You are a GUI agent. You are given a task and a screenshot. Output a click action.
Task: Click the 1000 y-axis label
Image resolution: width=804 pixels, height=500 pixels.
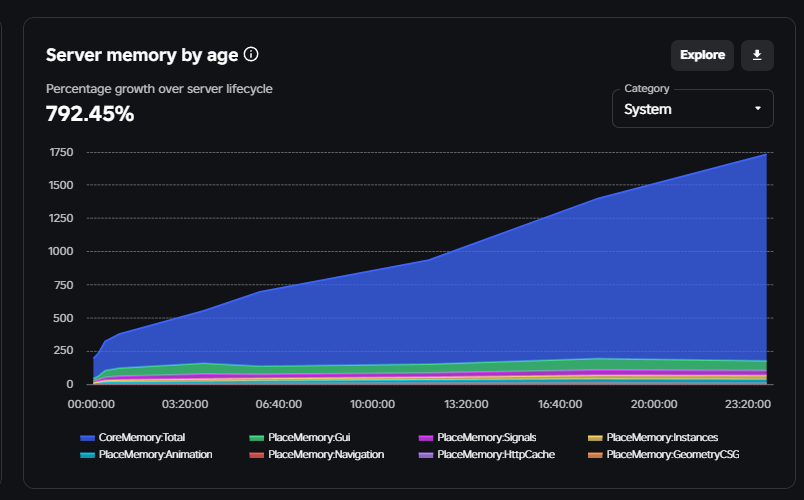coord(61,251)
